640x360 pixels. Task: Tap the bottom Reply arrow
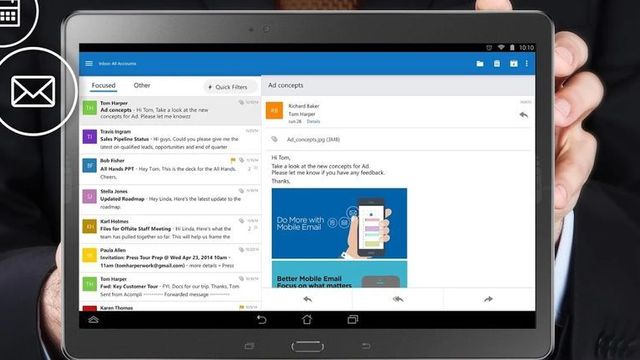point(308,300)
